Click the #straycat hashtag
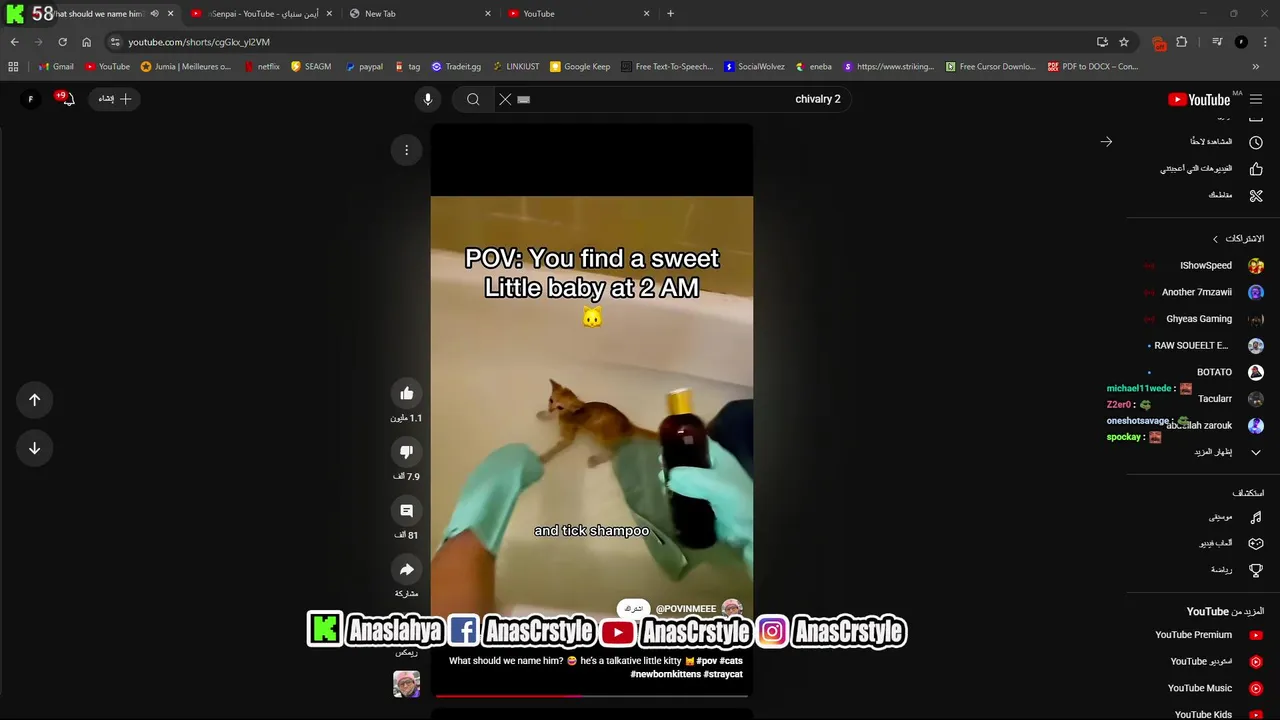Screen dimensions: 1280x720 pos(723,674)
